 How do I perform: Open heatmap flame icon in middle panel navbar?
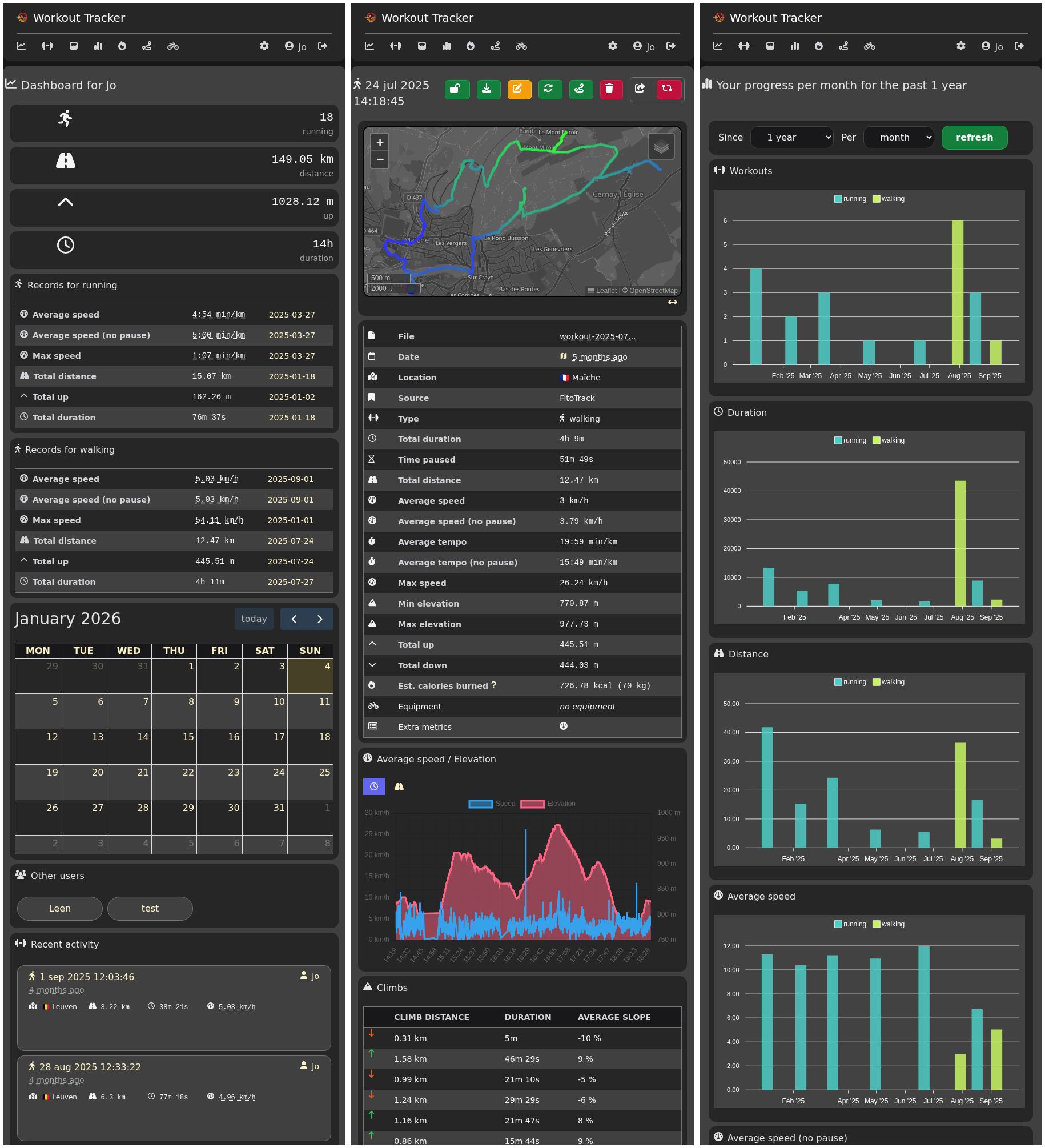[x=471, y=46]
